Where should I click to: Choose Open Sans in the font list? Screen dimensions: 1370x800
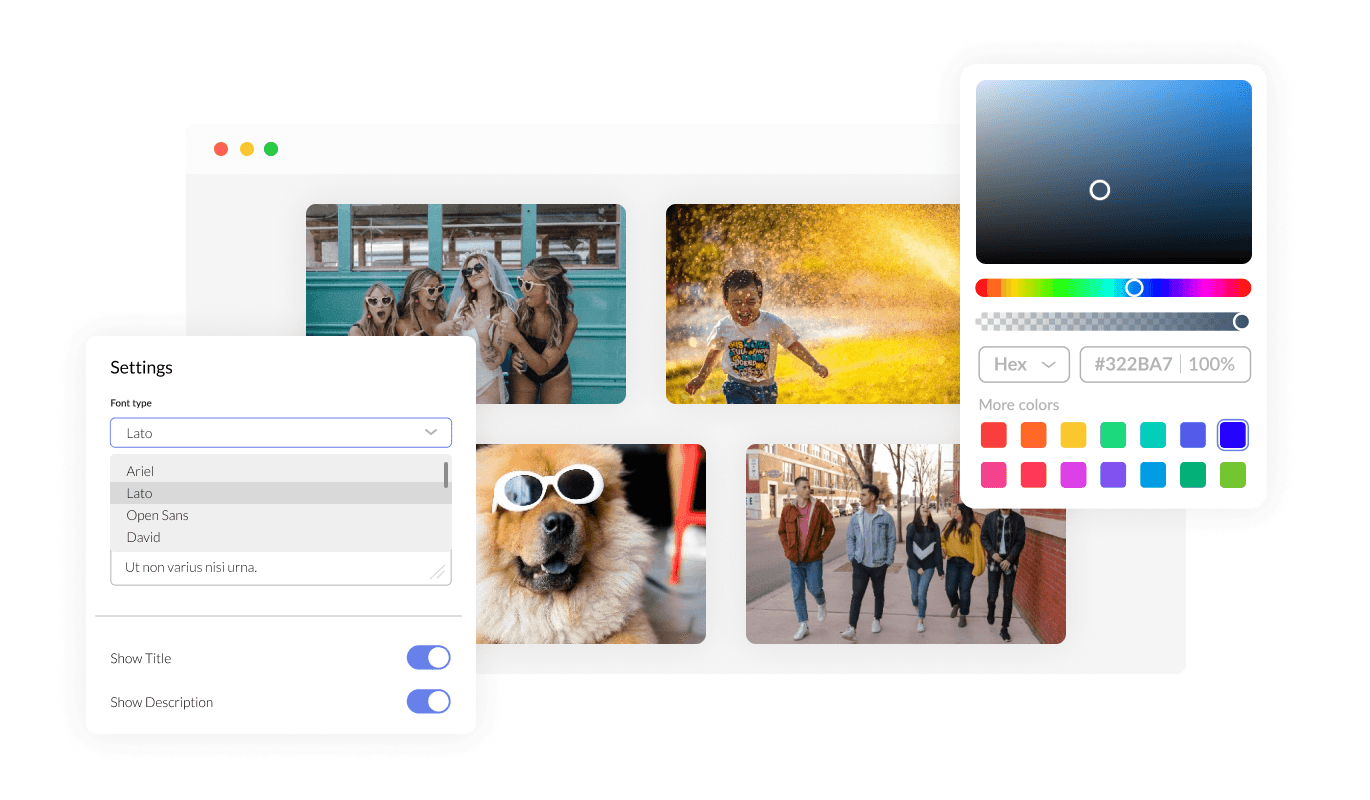point(157,515)
